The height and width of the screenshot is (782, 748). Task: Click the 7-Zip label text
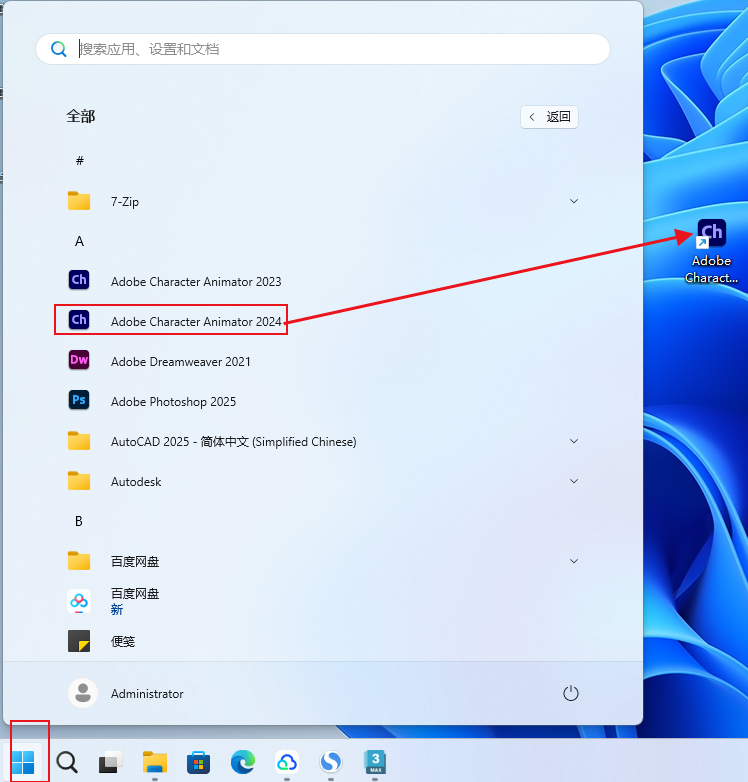[x=125, y=202]
